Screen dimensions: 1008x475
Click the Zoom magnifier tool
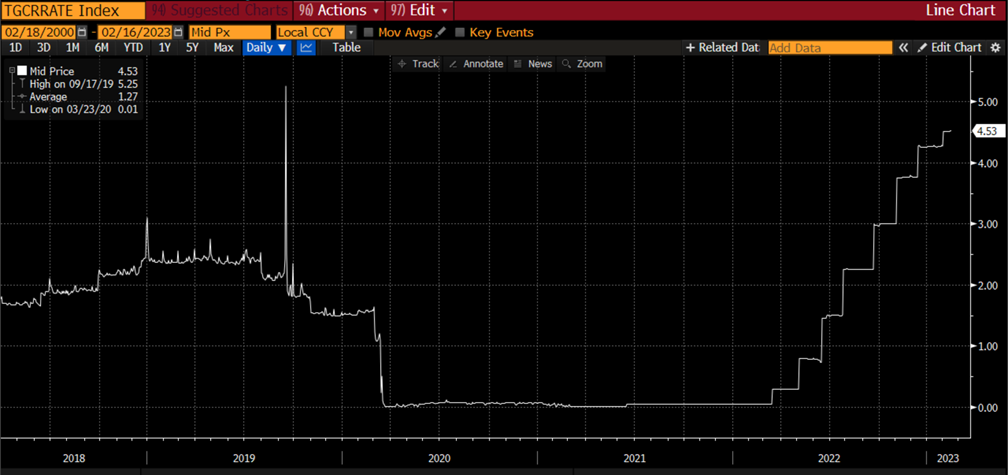581,64
